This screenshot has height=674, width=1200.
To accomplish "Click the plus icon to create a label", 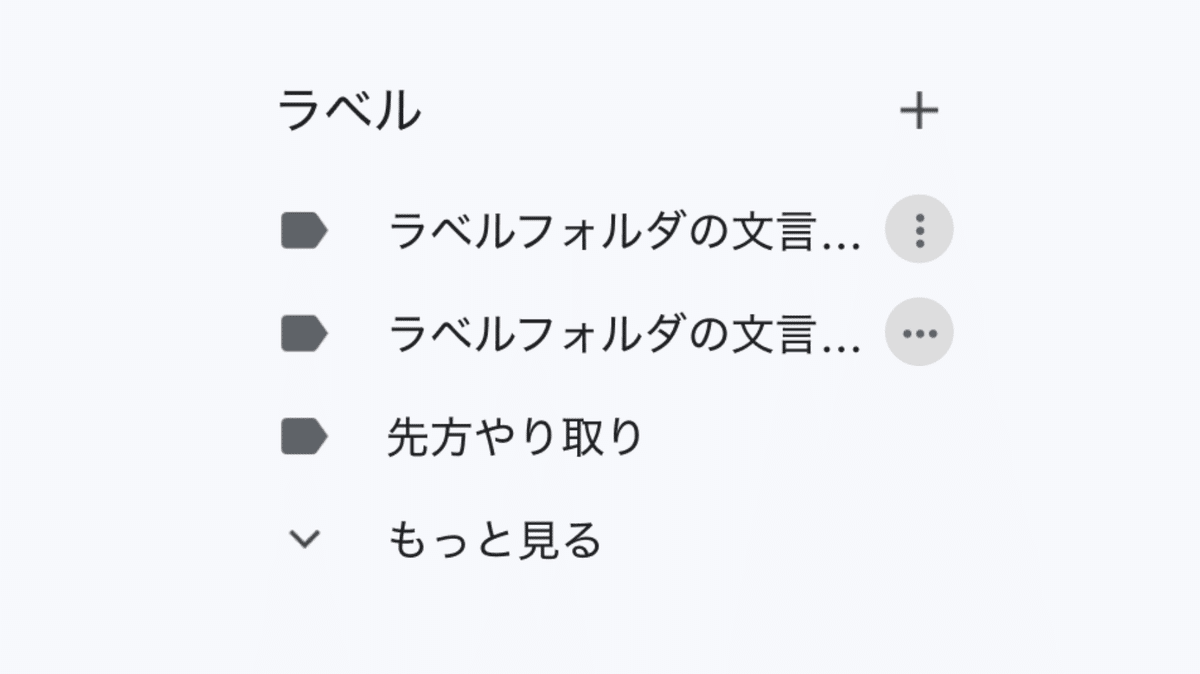I will (919, 111).
